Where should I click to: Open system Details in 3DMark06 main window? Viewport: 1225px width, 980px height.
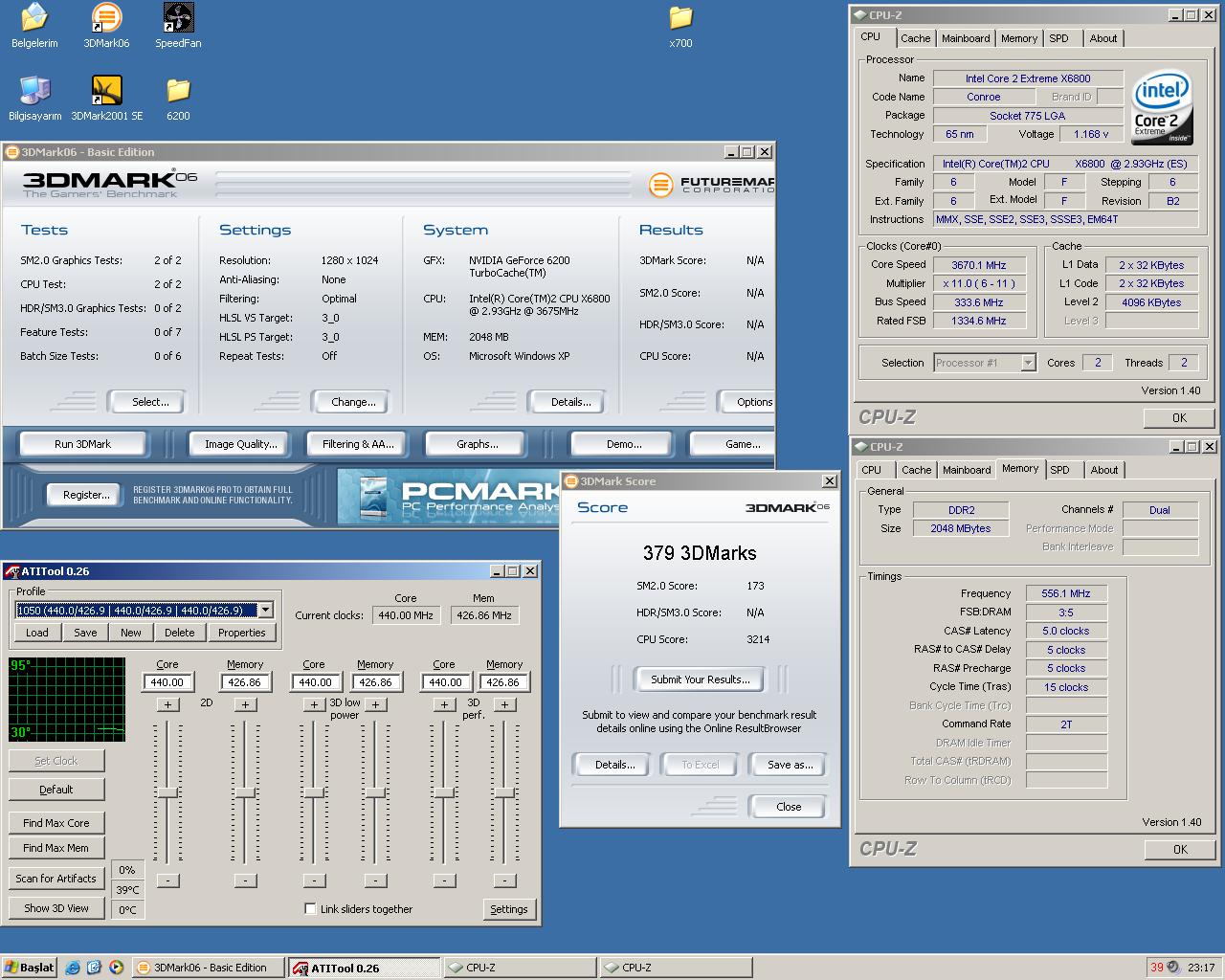(570, 402)
